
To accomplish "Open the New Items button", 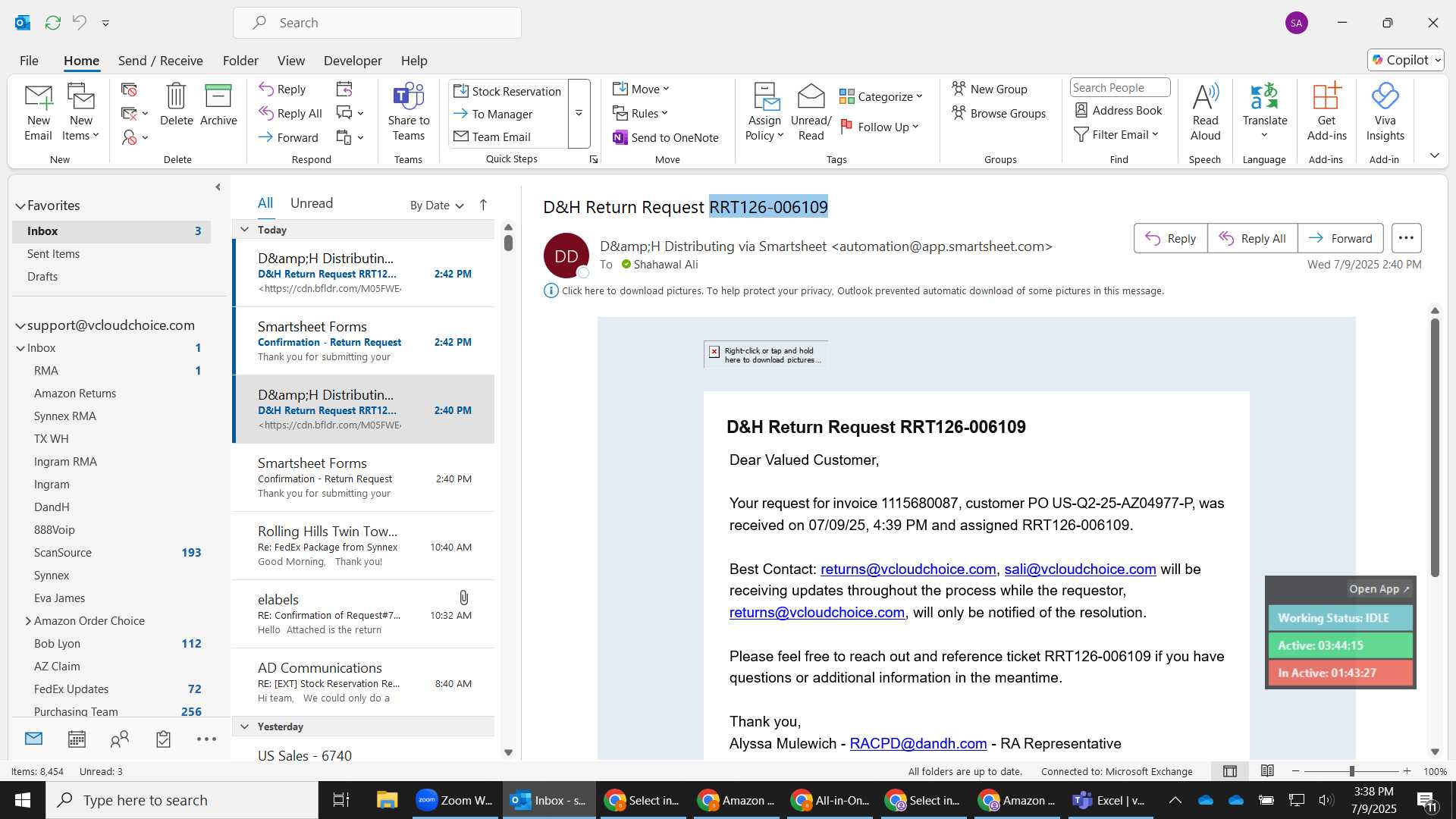I will pos(80,112).
